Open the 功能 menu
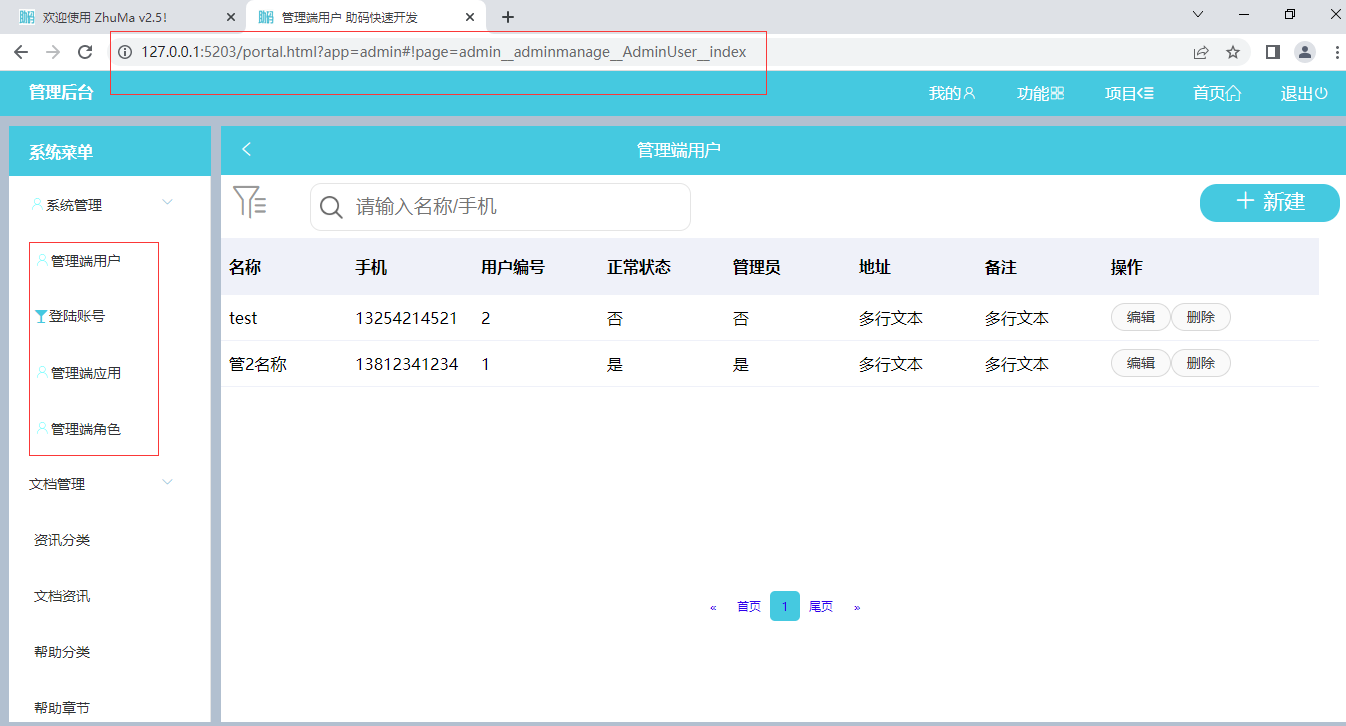 coord(1040,93)
